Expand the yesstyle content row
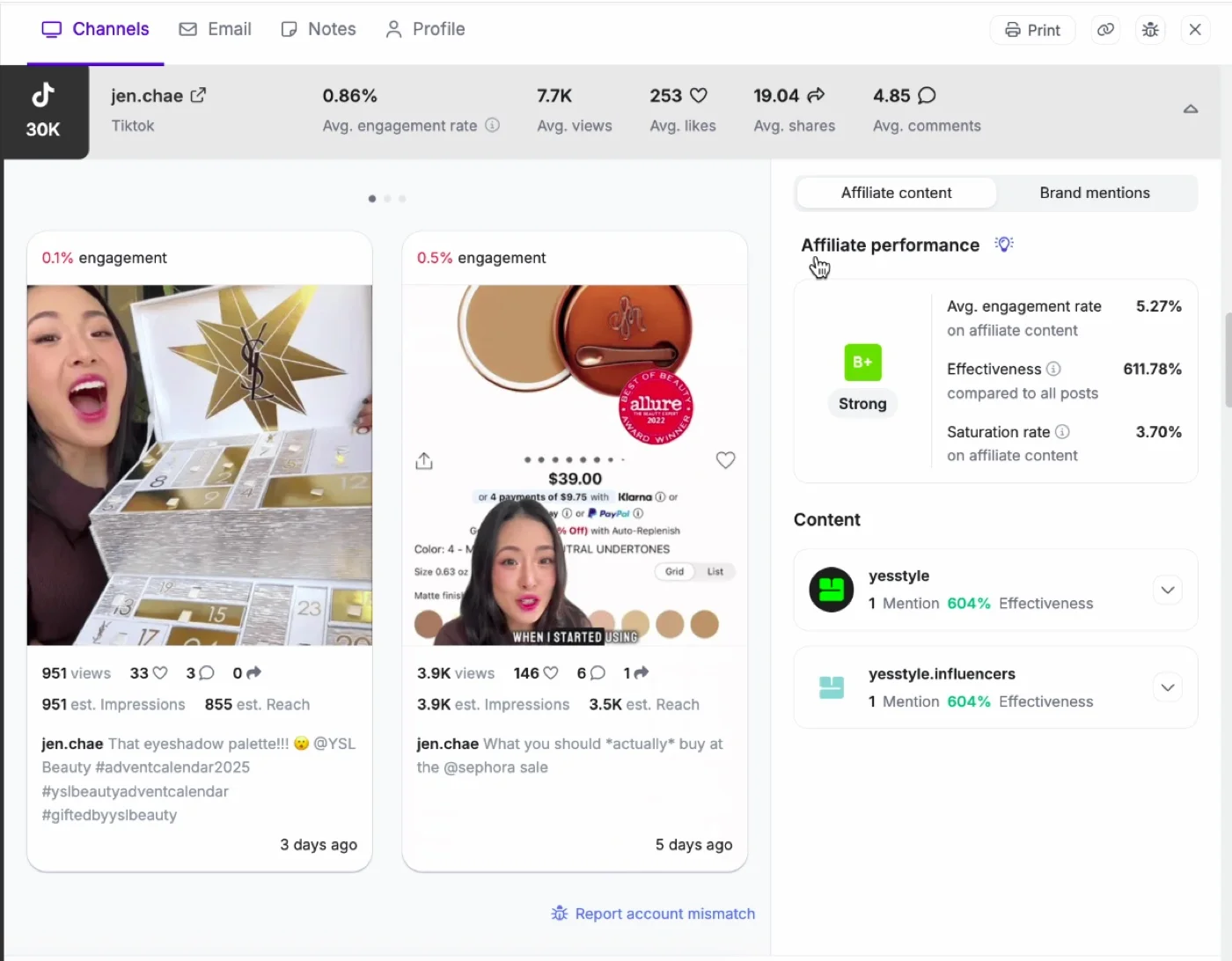The height and width of the screenshot is (961, 1232). tap(1168, 590)
